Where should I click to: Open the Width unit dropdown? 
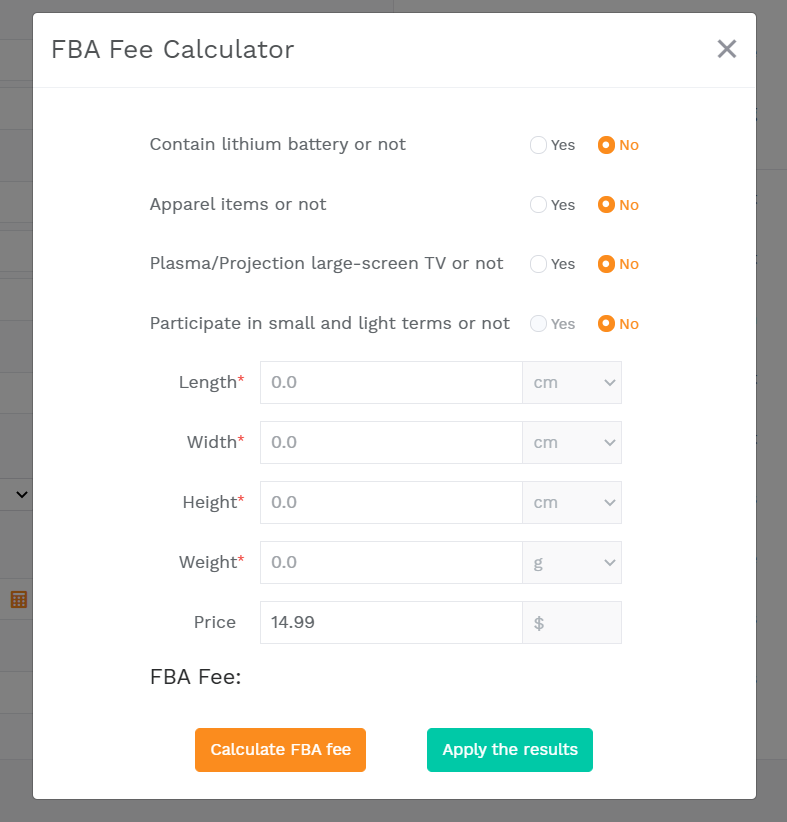tap(572, 442)
